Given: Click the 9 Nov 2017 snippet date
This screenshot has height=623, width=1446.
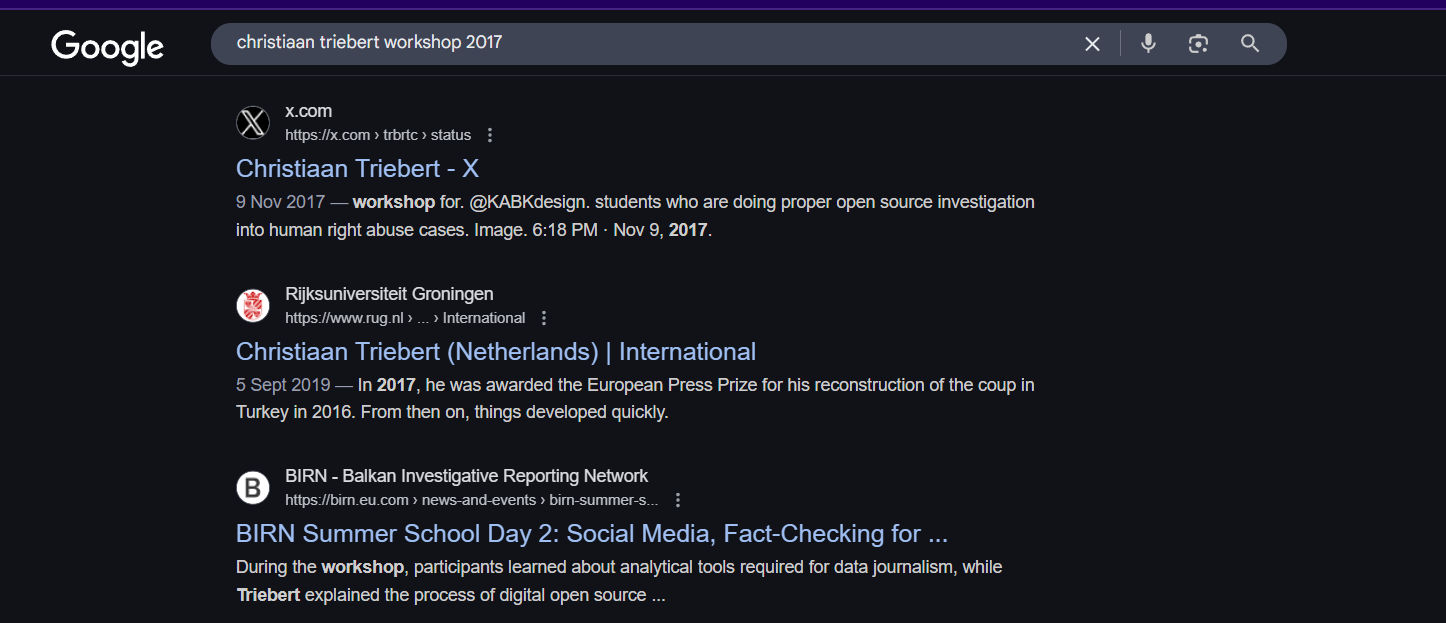Looking at the screenshot, I should pyautogui.click(x=280, y=202).
